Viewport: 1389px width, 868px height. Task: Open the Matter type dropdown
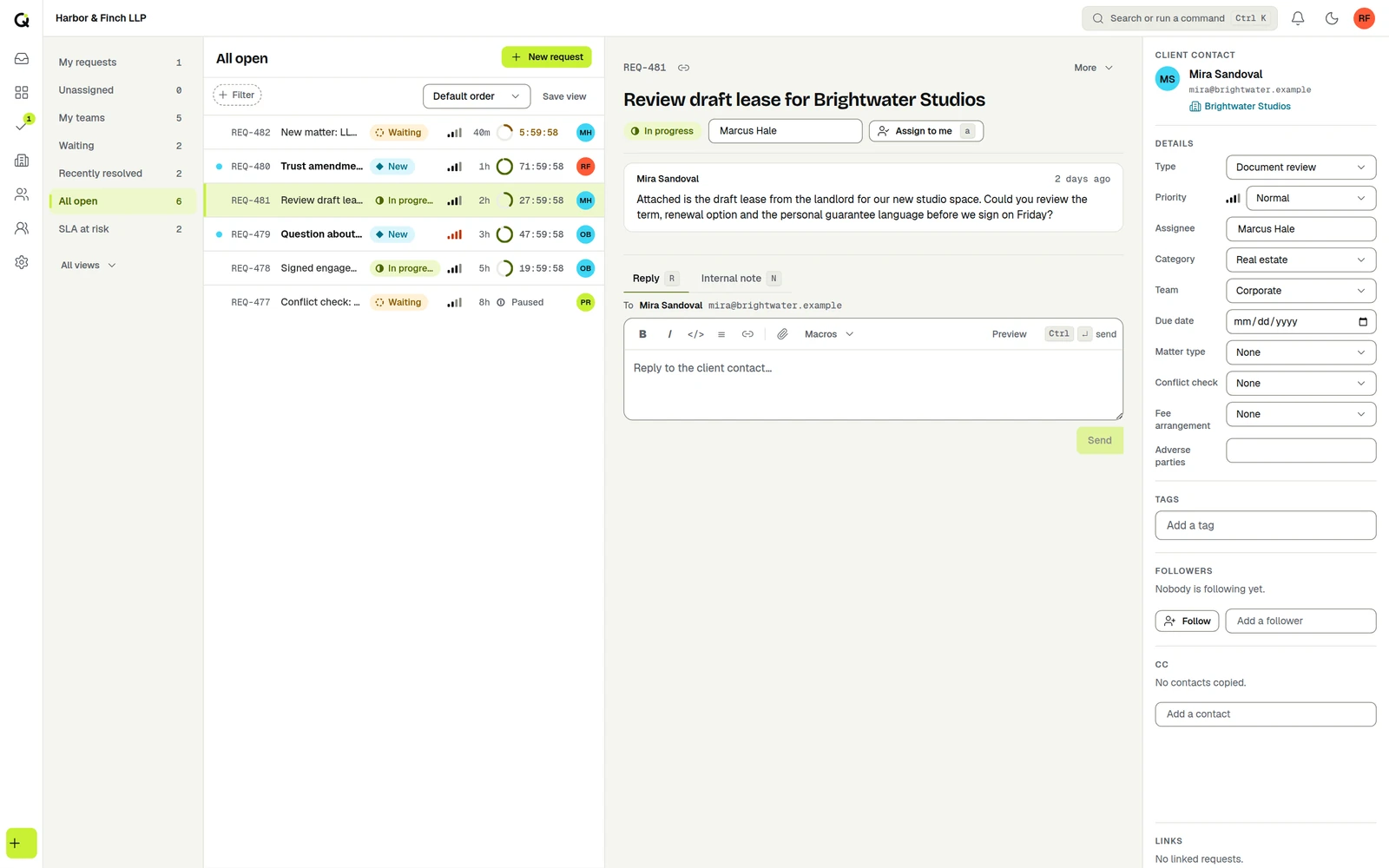click(1300, 352)
